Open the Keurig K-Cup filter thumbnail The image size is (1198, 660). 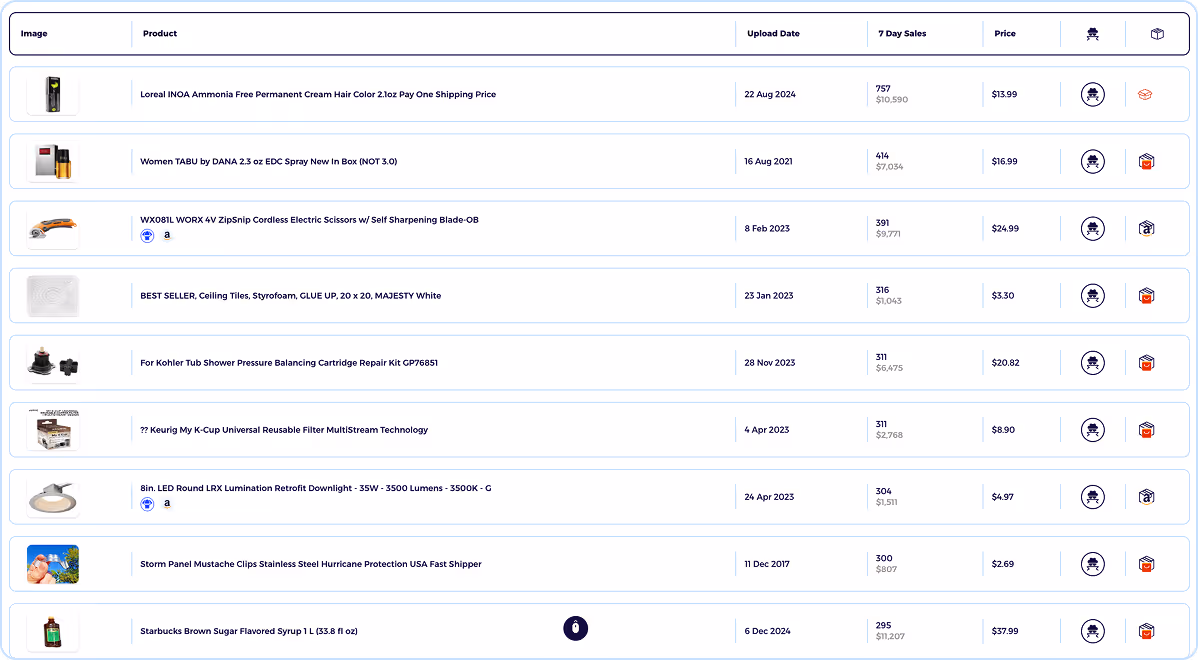point(53,430)
